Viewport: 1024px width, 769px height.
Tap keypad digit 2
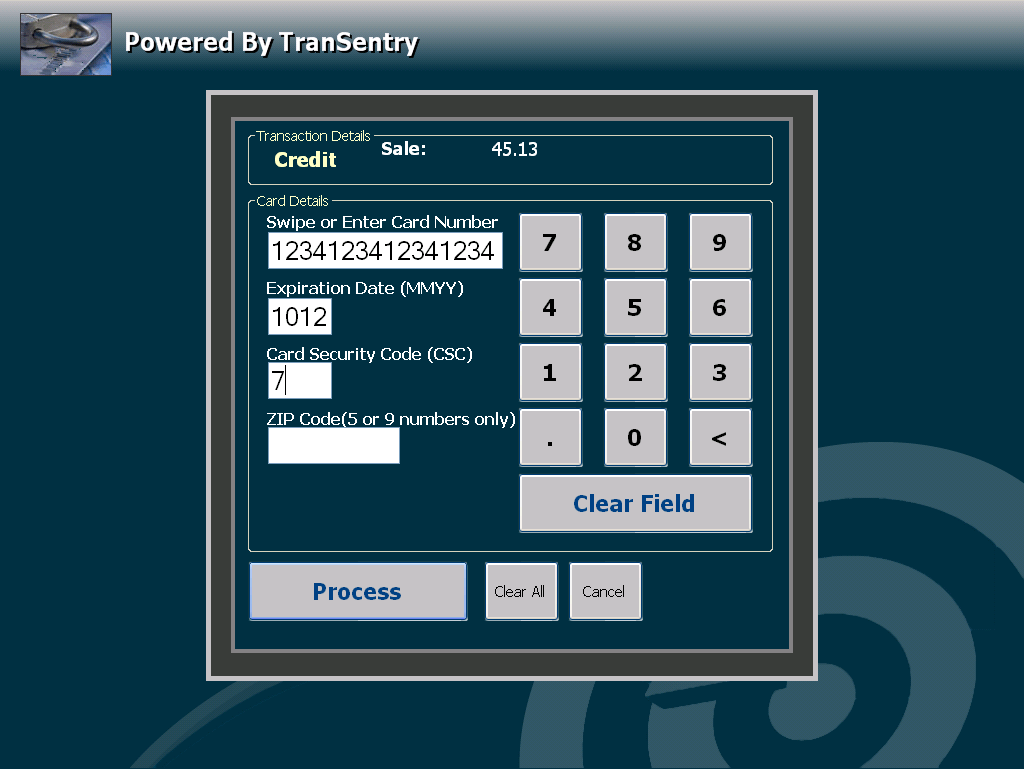635,373
